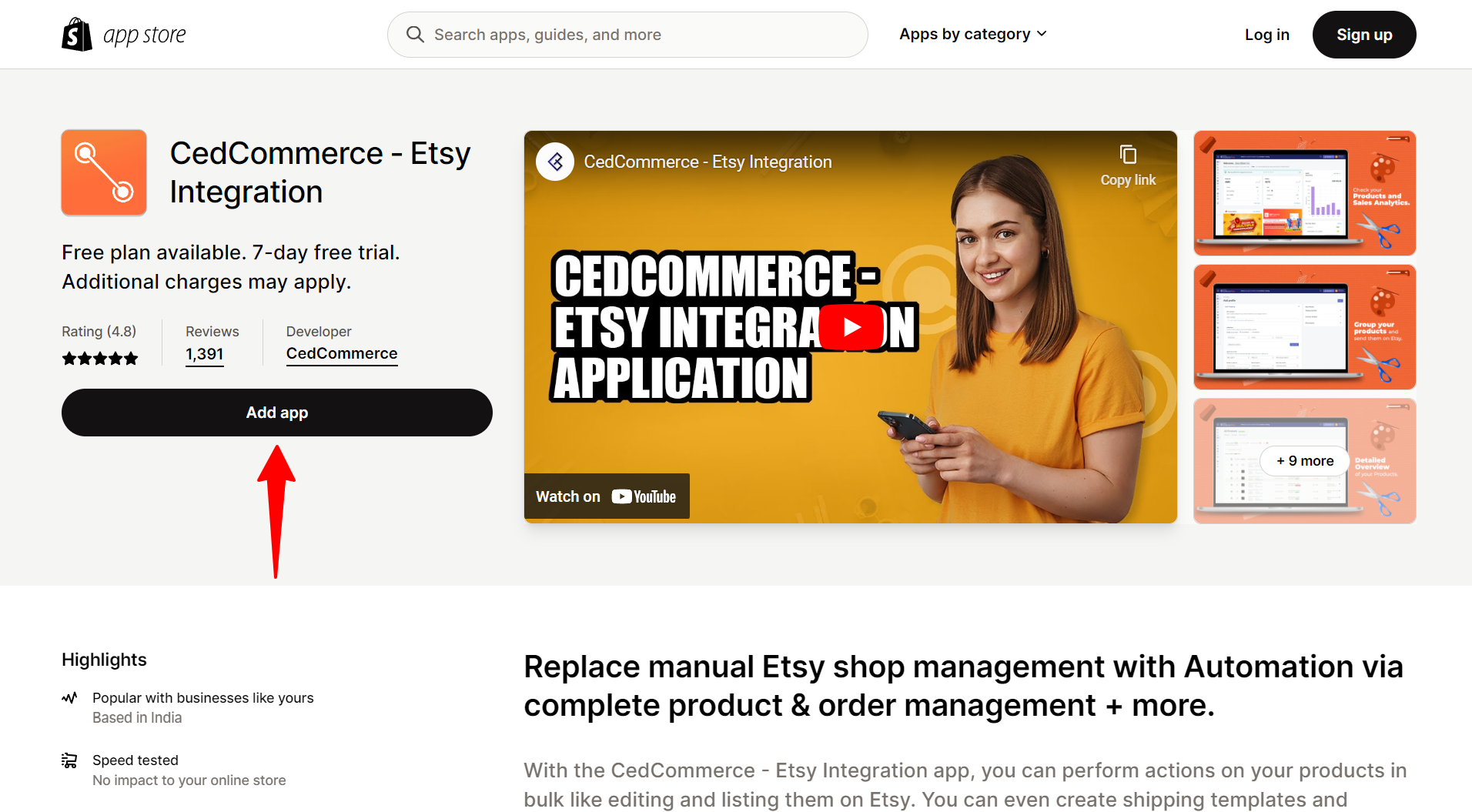Select the Free plan available pricing text
1472x812 pixels.
[231, 267]
